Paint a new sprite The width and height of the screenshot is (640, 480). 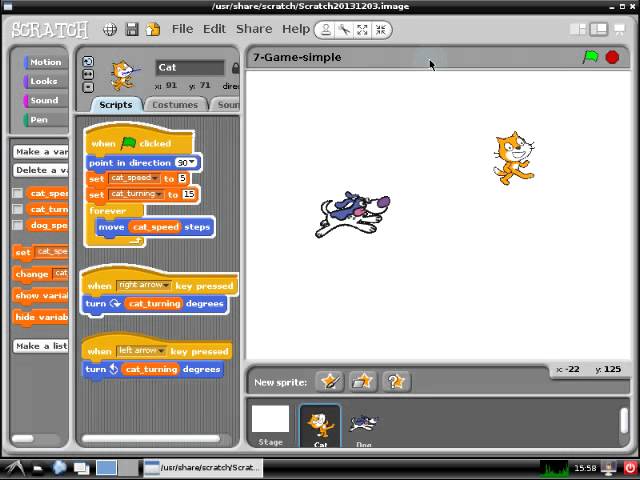click(330, 382)
